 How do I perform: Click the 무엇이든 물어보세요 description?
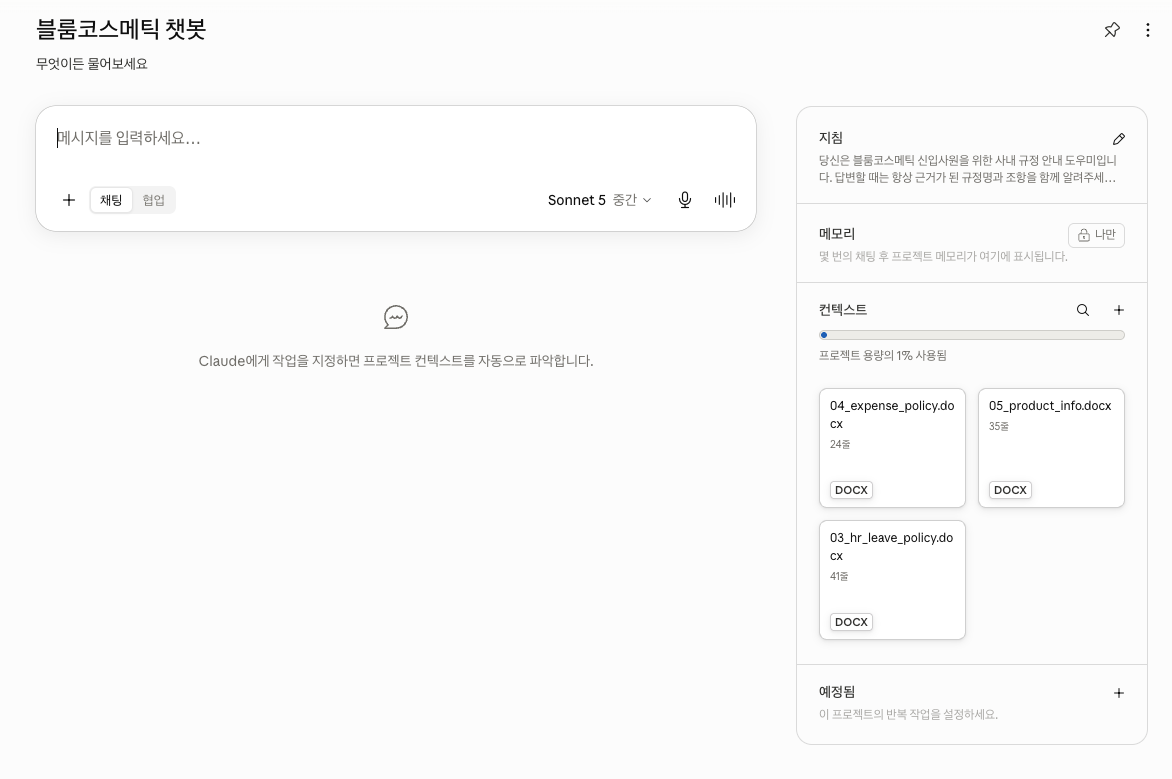click(91, 64)
